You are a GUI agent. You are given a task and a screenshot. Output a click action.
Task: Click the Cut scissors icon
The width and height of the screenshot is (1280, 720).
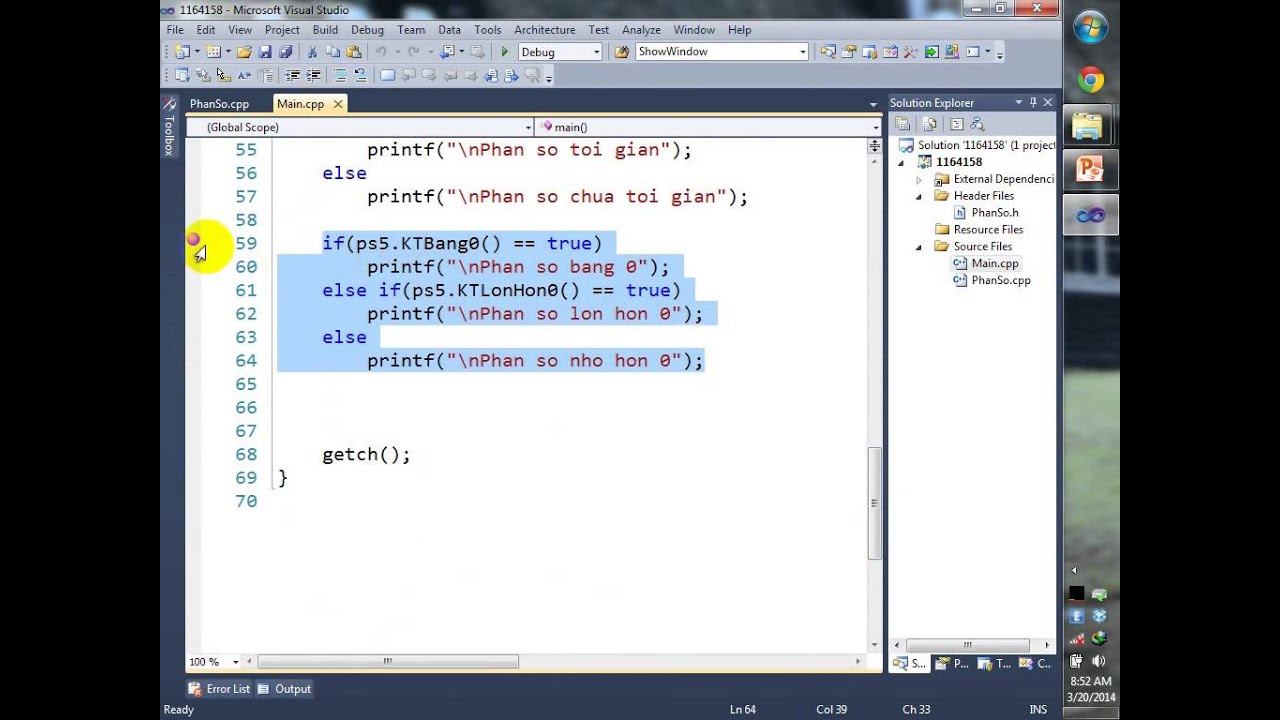312,52
